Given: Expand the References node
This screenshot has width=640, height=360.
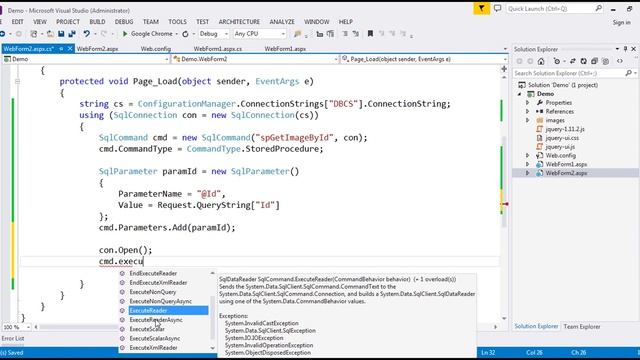Looking at the screenshot, I should click(527, 111).
